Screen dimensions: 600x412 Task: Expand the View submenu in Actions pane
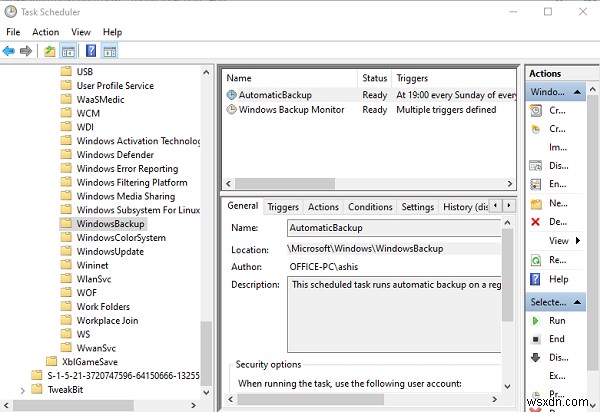pos(559,240)
